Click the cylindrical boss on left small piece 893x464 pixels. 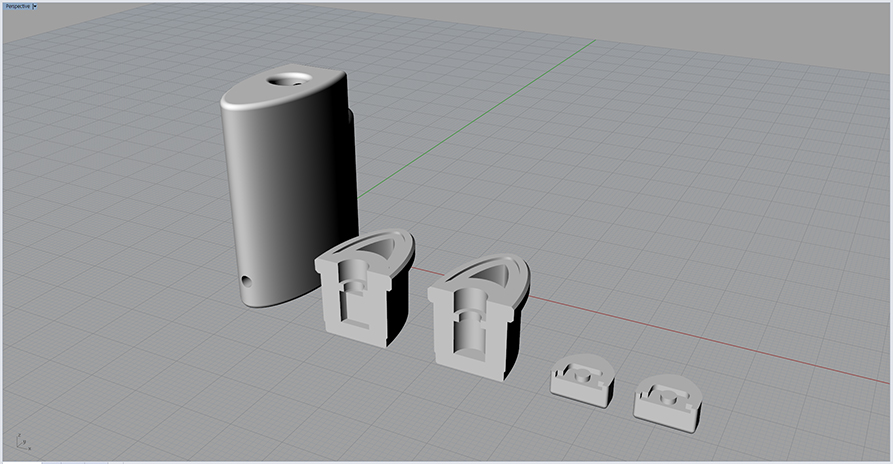point(578,369)
